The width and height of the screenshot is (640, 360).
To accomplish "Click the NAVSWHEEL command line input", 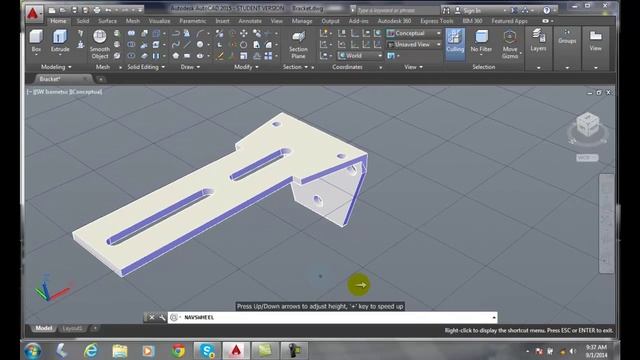I will [x=332, y=317].
